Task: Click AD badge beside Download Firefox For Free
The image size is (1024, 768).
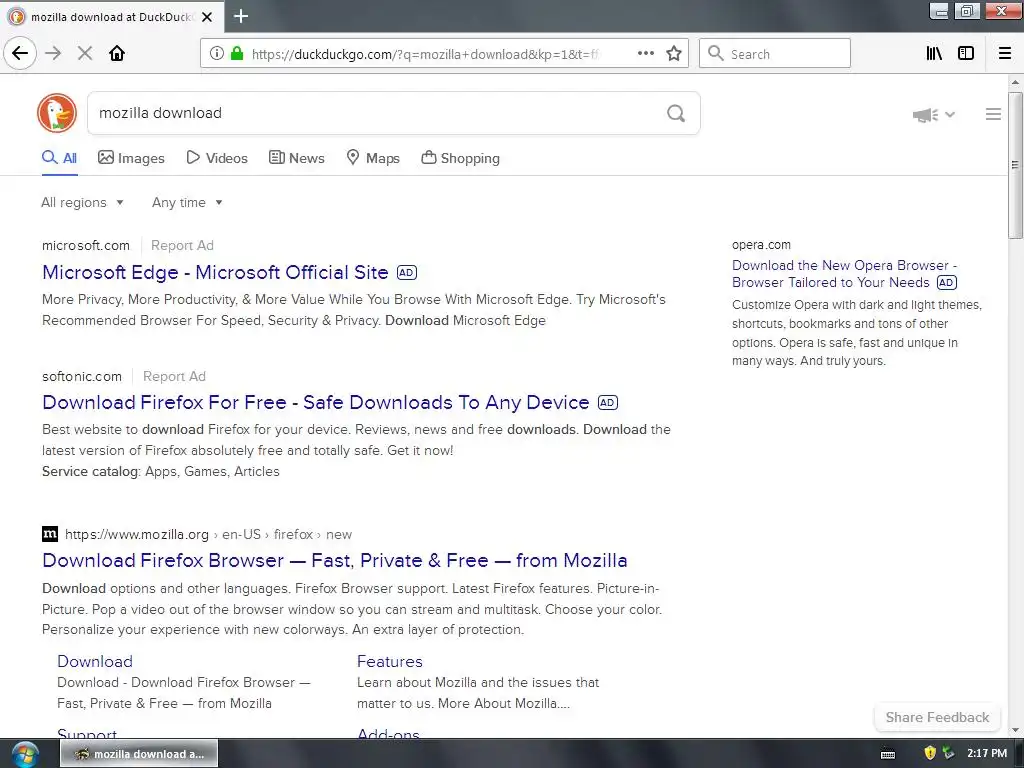Action: (x=608, y=402)
